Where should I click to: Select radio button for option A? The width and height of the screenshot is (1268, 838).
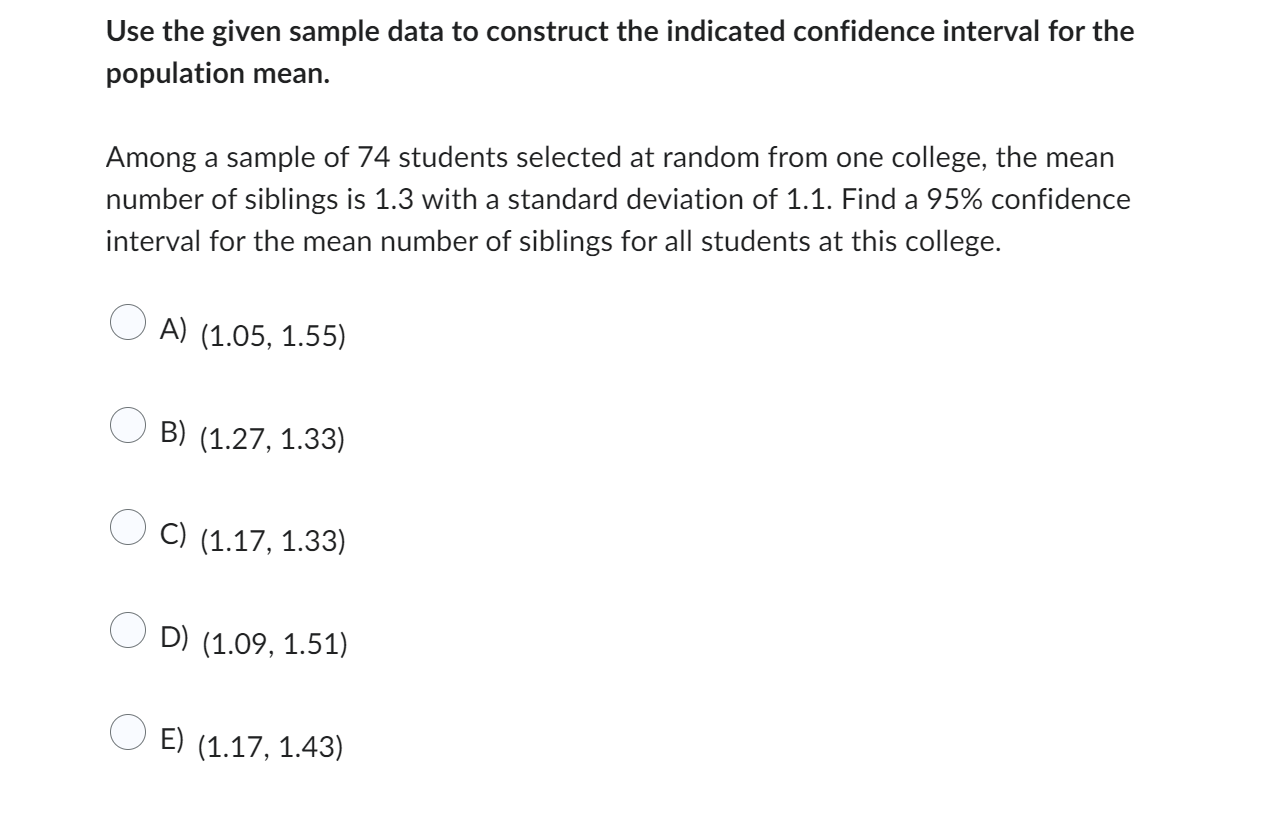point(126,322)
